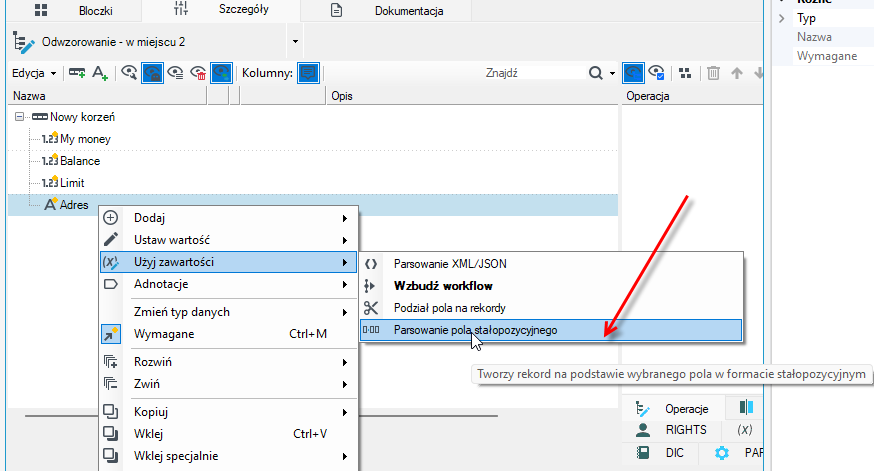Click the scissors icon for Podział pola na rekordy
This screenshot has width=874, height=471.
371,308
